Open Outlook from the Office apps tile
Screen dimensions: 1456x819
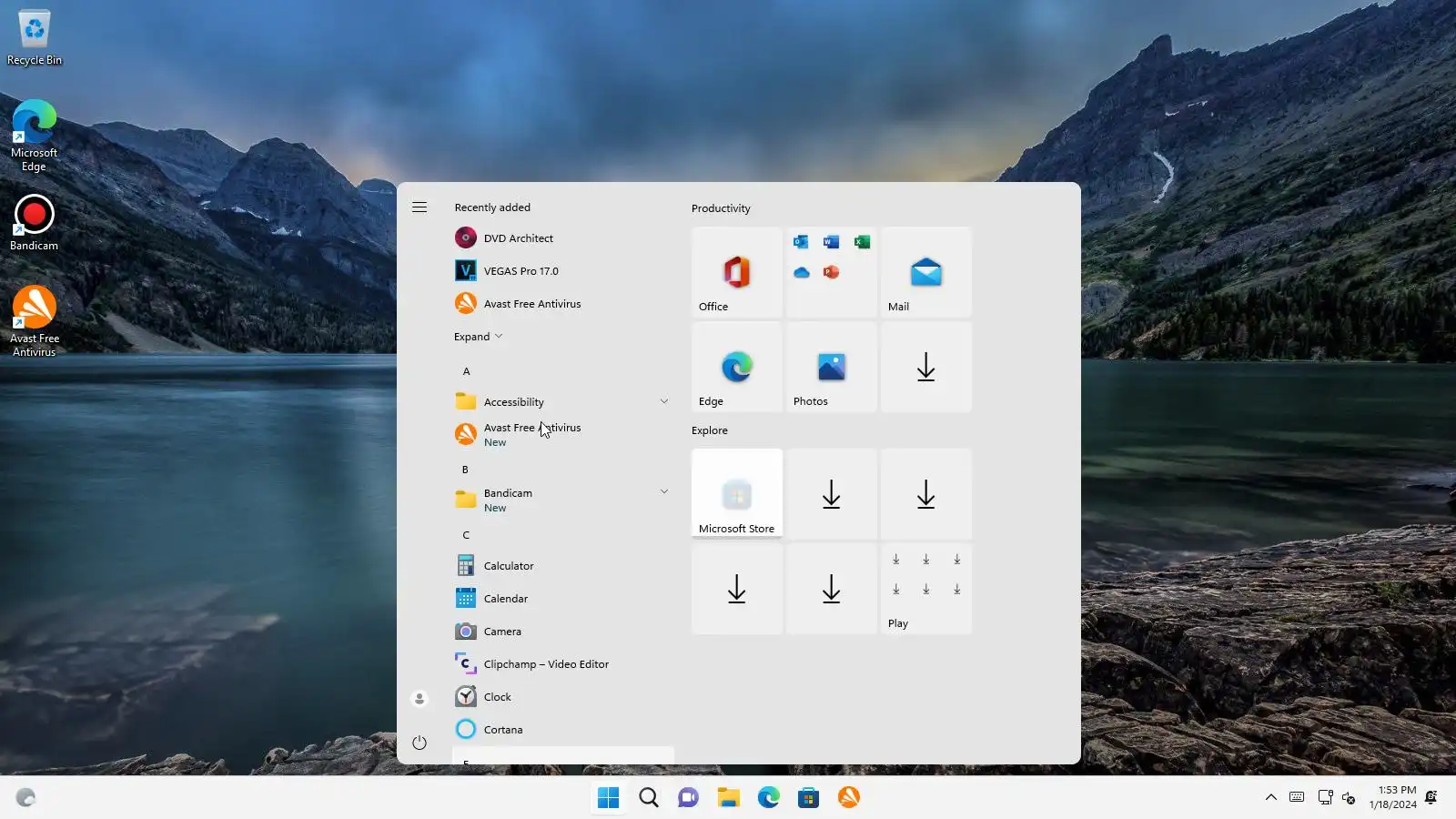pos(801,242)
